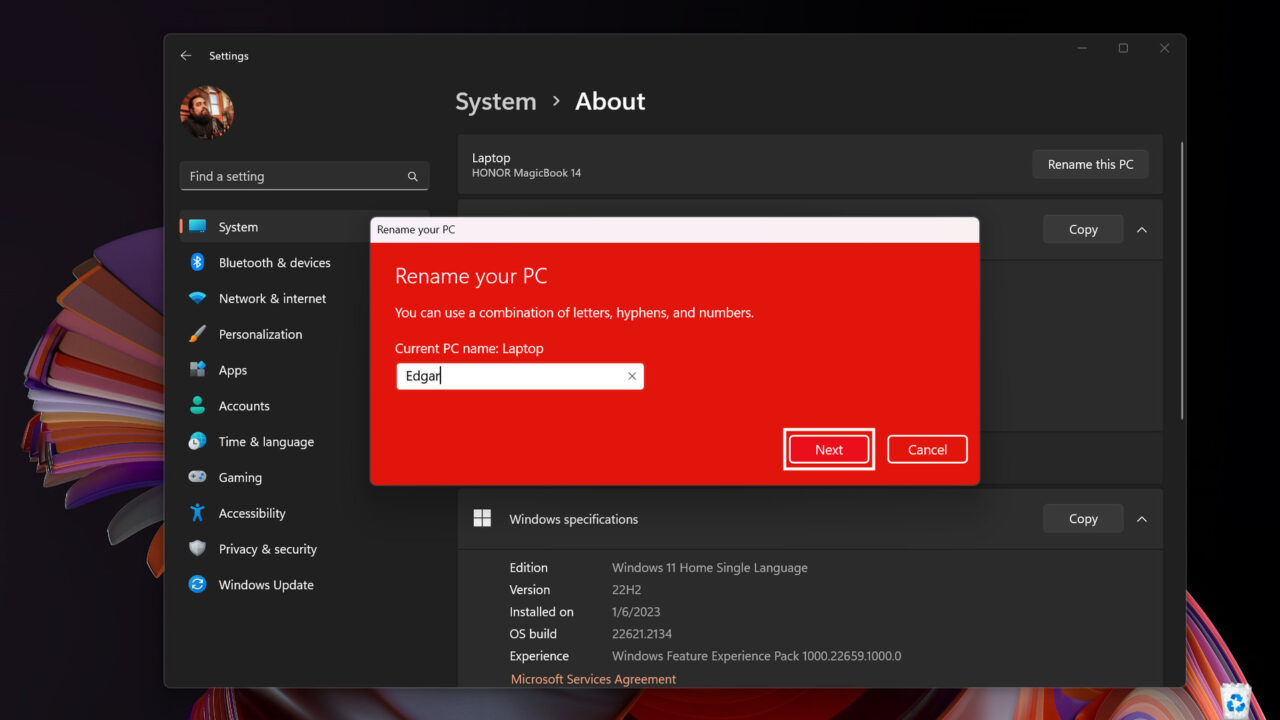Expand the Device specifications chevron
The width and height of the screenshot is (1280, 720).
point(1141,229)
